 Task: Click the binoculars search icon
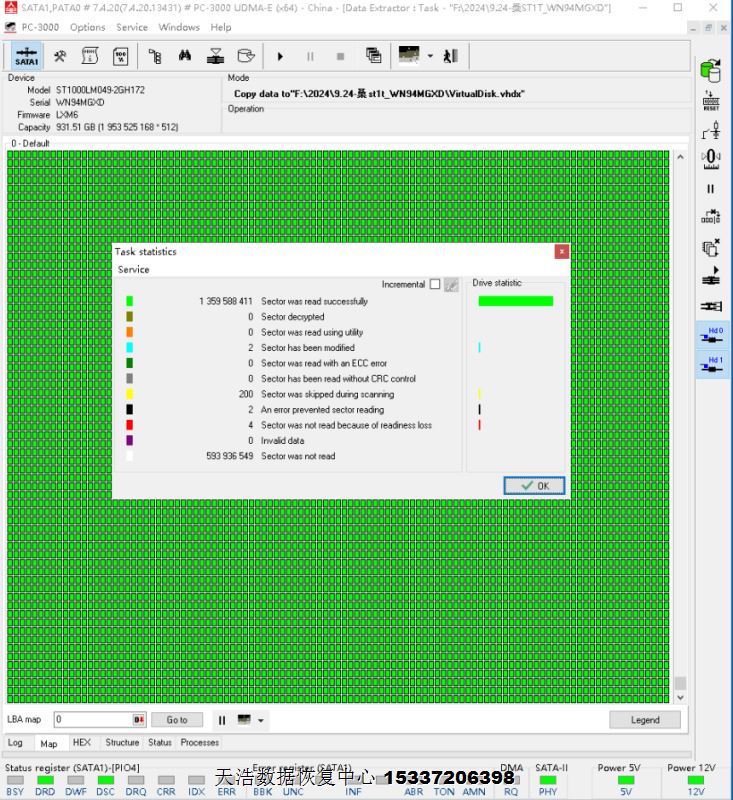[185, 56]
